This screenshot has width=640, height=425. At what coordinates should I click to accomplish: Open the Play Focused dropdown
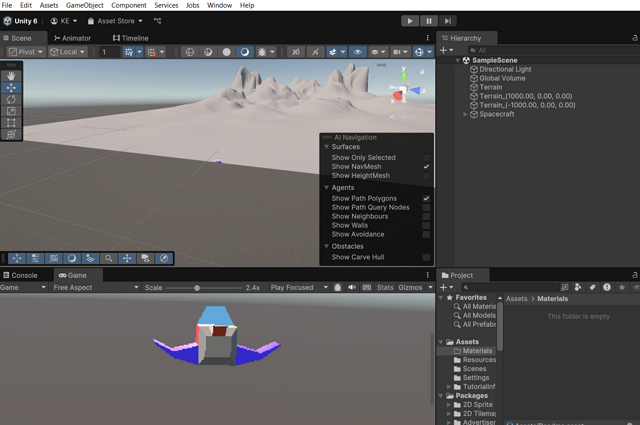point(299,287)
